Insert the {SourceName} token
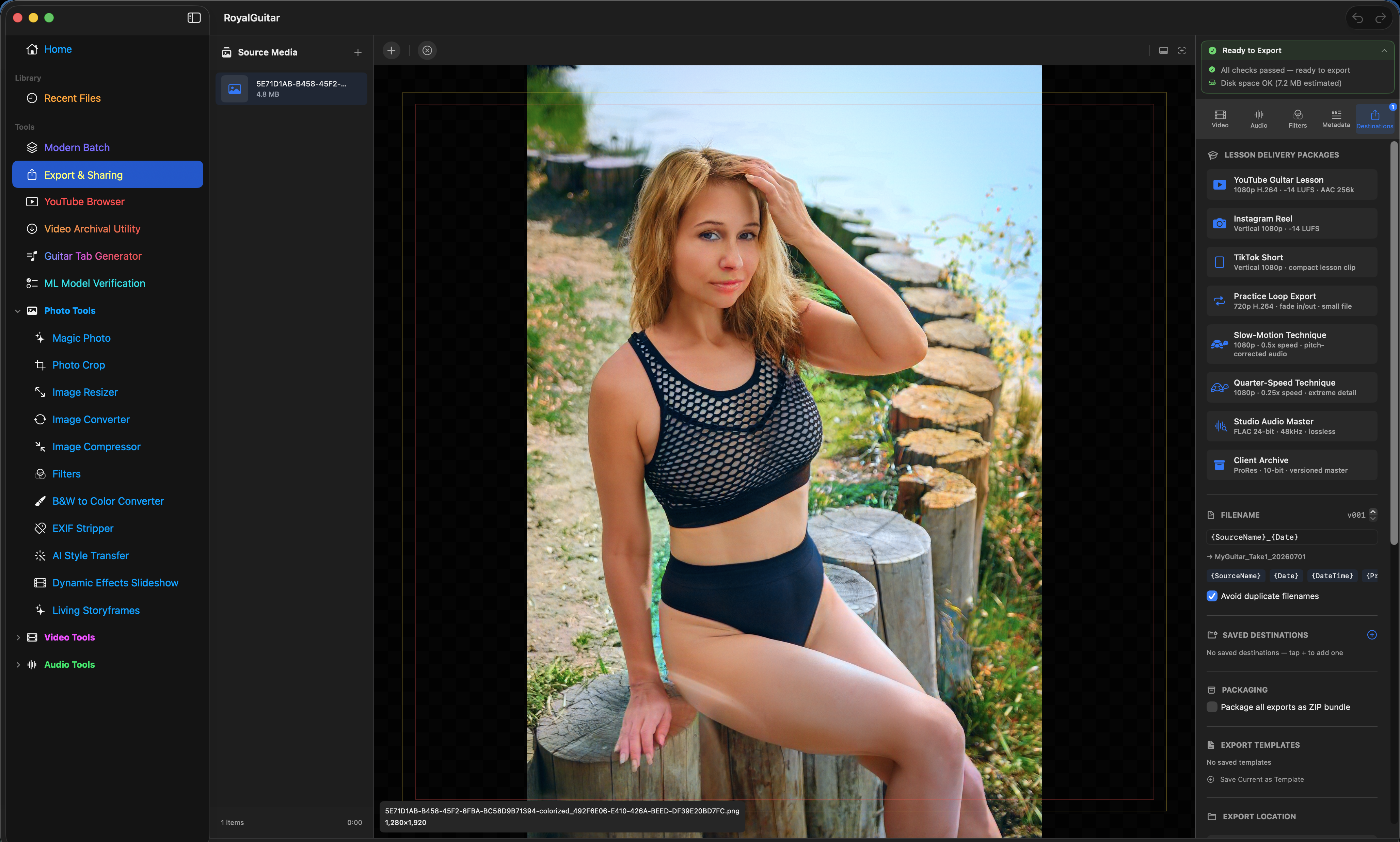1400x842 pixels. [x=1236, y=576]
